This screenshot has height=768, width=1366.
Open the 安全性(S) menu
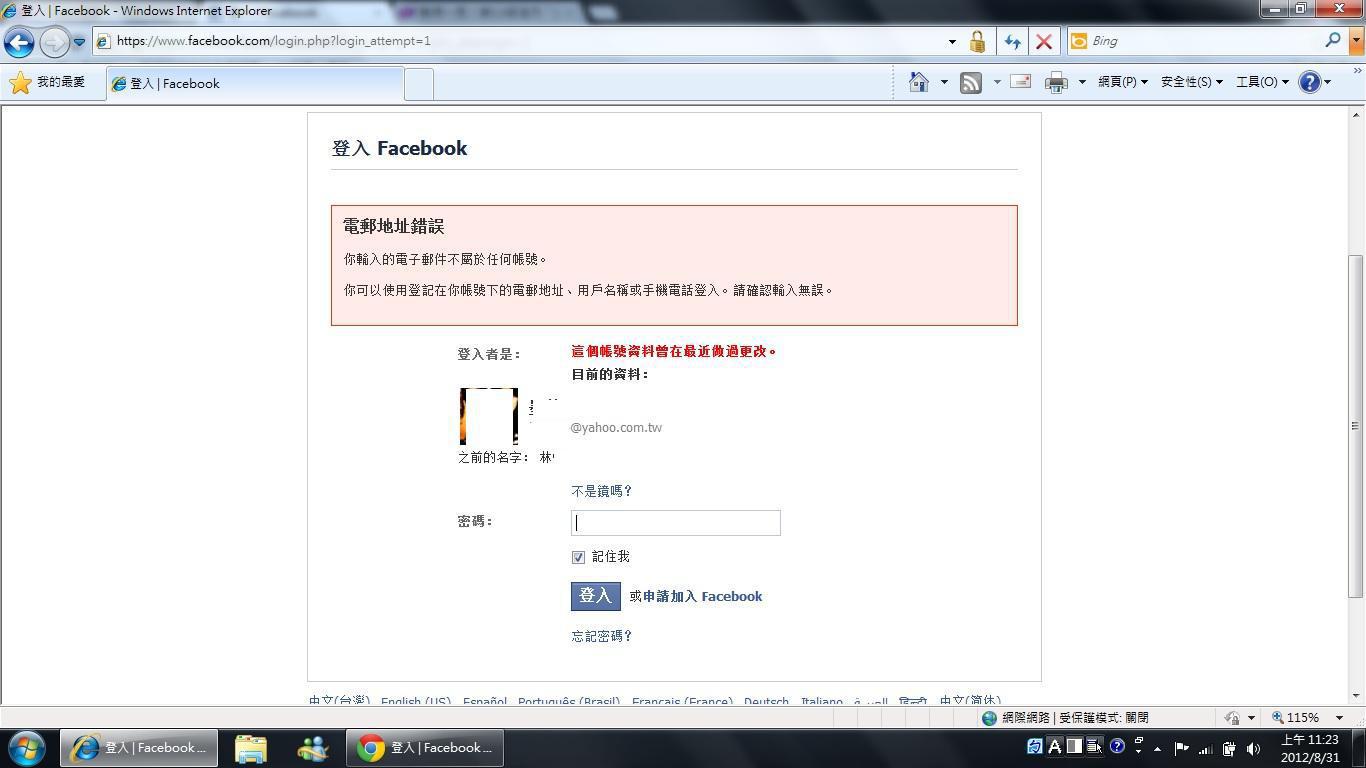(x=1191, y=82)
